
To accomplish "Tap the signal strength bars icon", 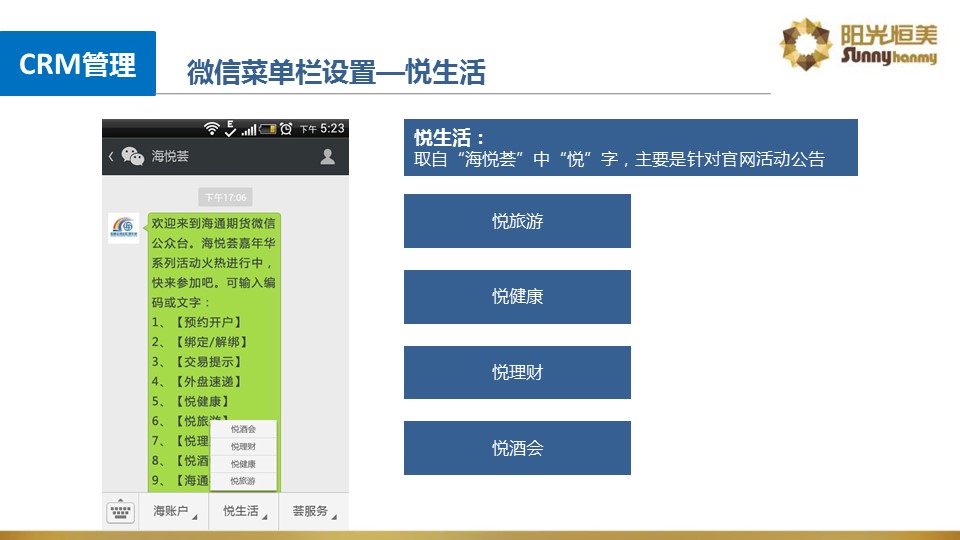I will (x=249, y=129).
